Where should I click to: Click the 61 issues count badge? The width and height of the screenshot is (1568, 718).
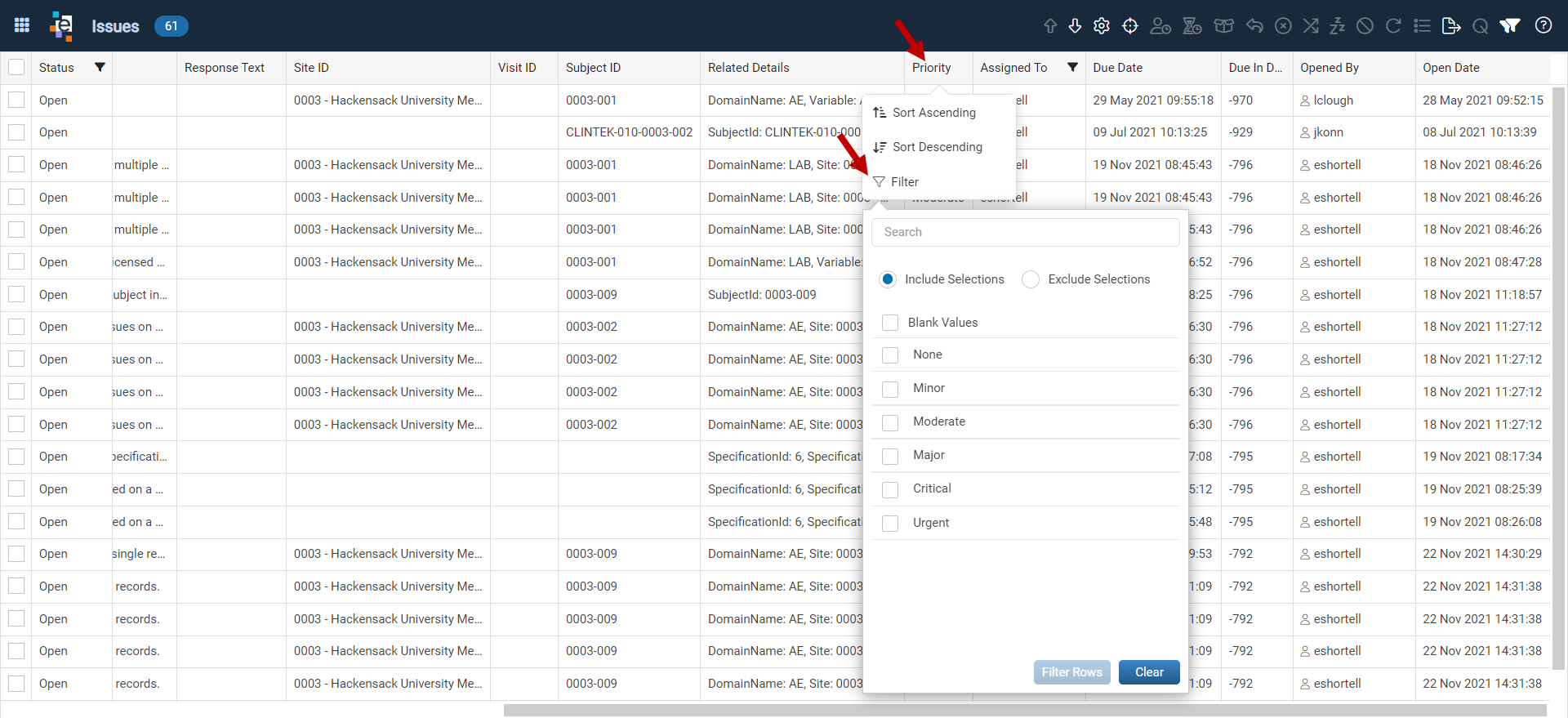pos(171,26)
